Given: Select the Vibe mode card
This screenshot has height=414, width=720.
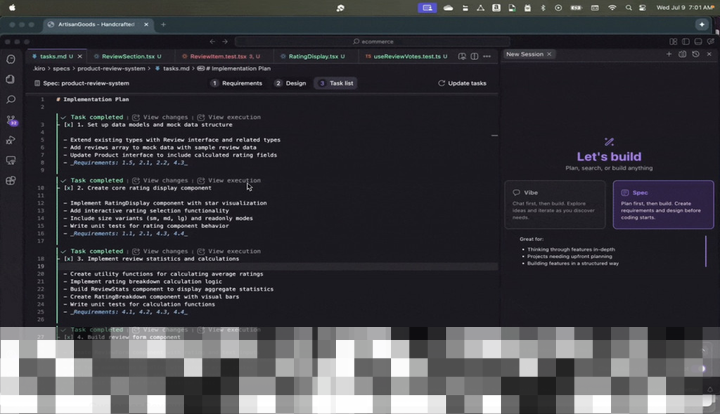Looking at the screenshot, I should 555,205.
